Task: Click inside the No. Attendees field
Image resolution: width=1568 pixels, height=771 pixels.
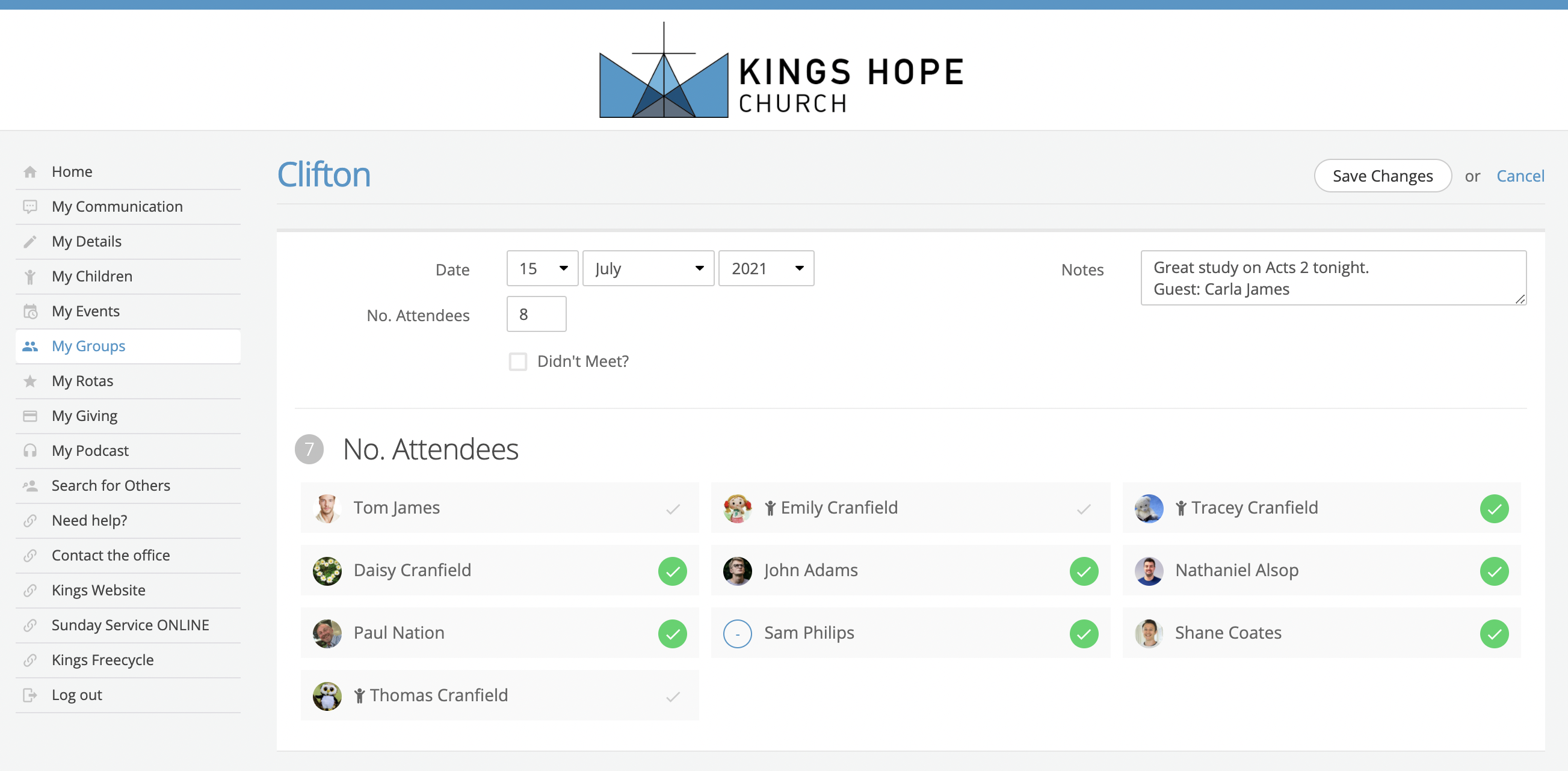Action: (536, 314)
